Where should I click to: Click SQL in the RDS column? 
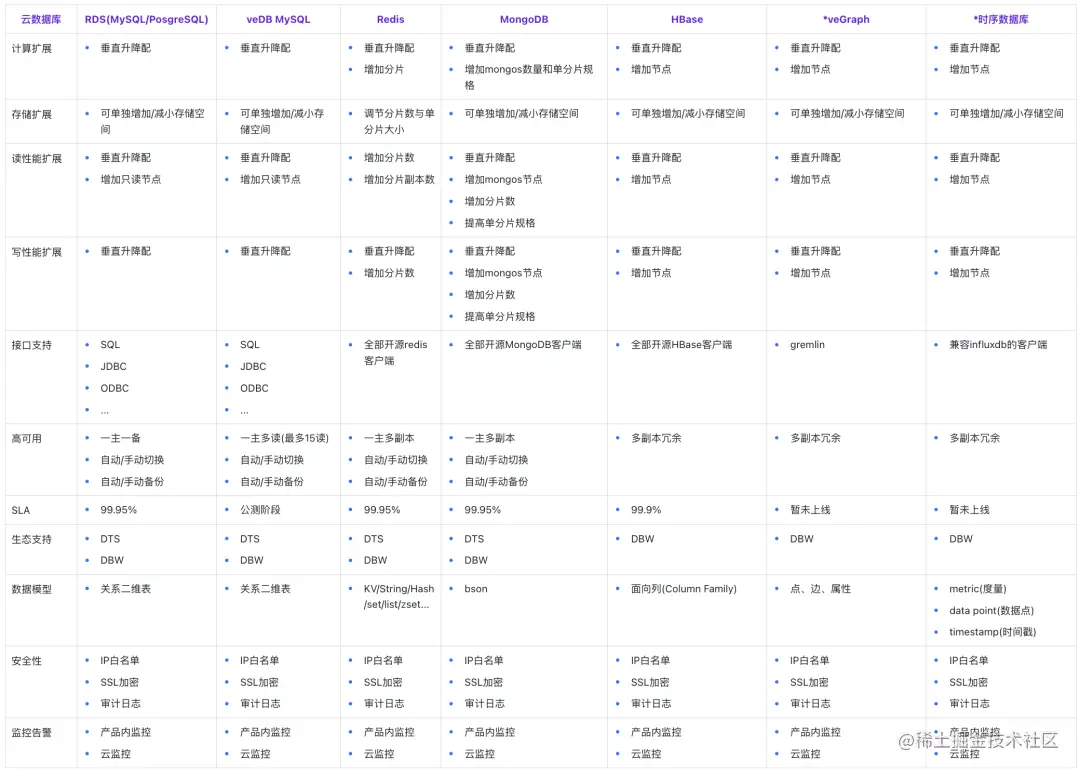click(x=110, y=344)
